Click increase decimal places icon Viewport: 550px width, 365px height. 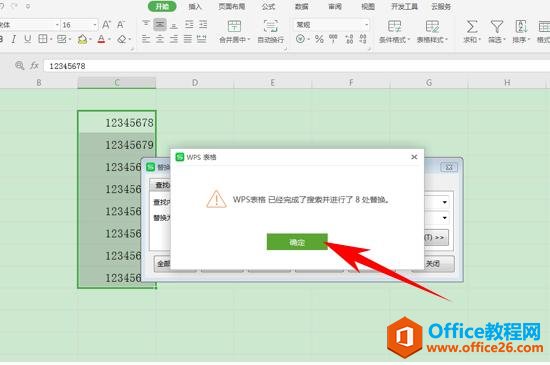(349, 39)
